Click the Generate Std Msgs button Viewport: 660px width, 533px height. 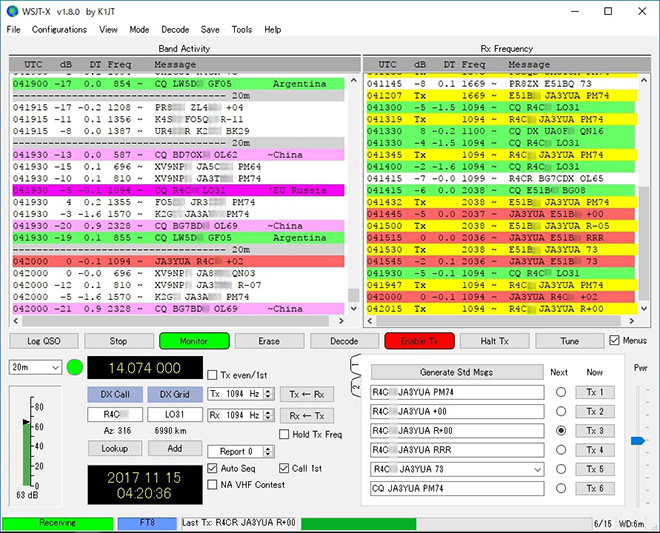click(x=457, y=373)
